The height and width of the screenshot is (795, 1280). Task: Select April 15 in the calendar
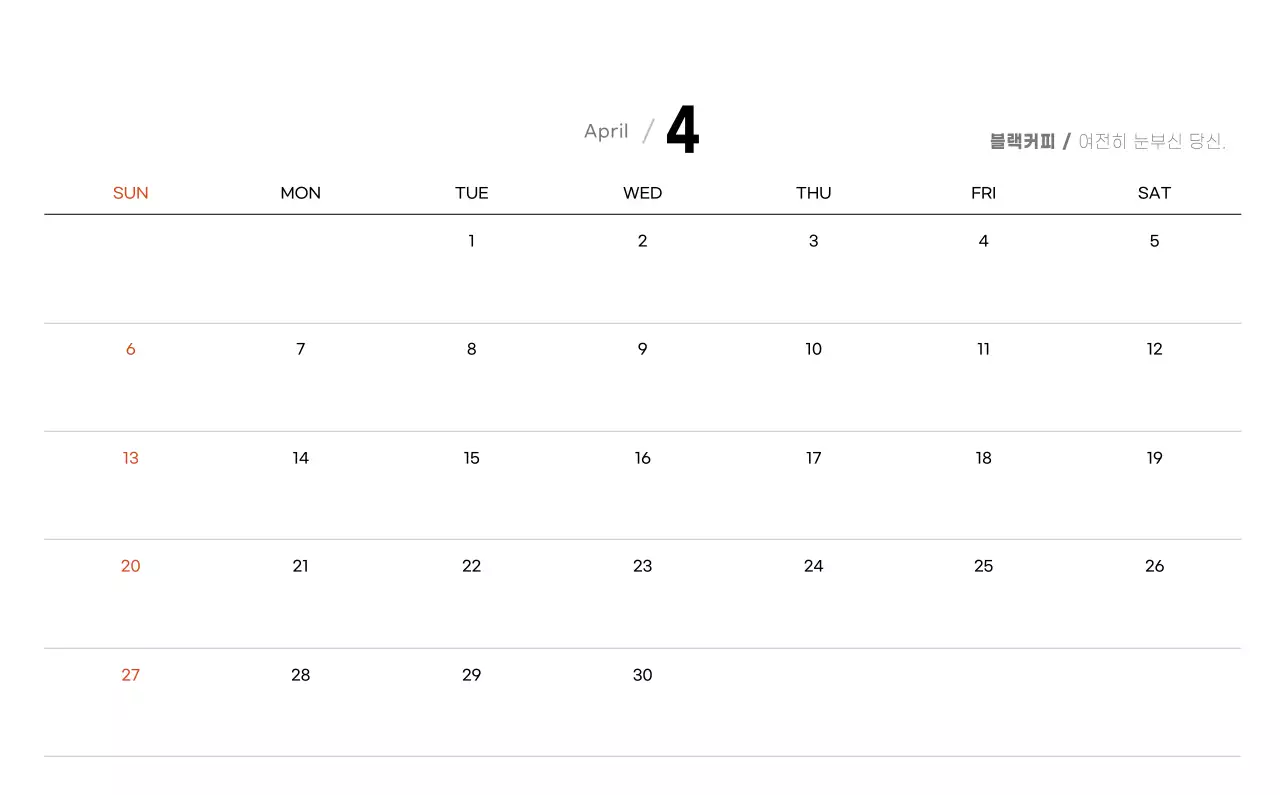pos(471,458)
